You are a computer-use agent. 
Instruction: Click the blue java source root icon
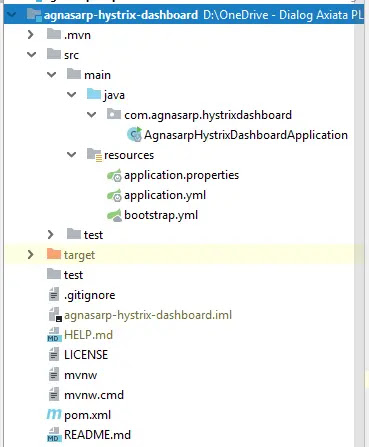(94, 94)
